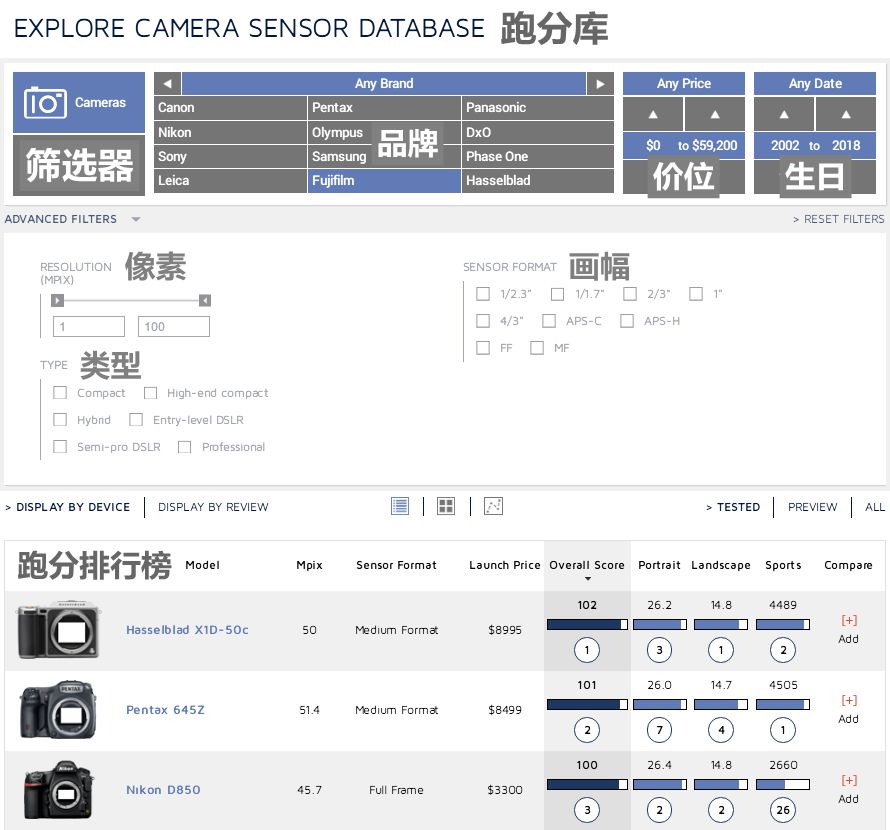Open Nikon D850 model link
The width and height of the screenshot is (890, 830).
pos(163,790)
